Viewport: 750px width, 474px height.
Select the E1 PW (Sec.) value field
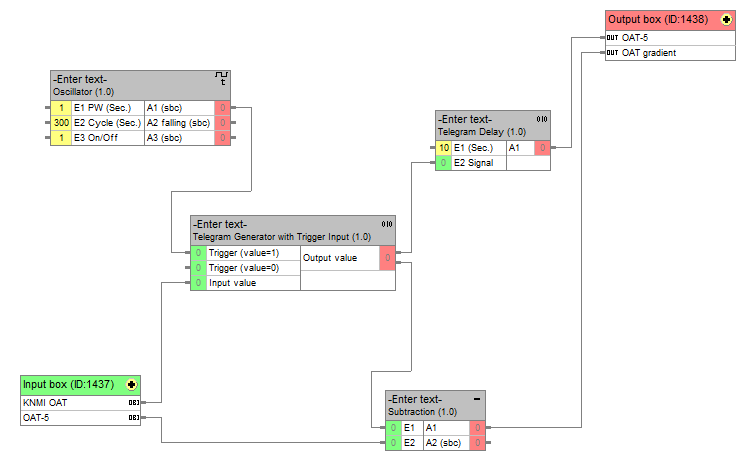click(x=61, y=108)
